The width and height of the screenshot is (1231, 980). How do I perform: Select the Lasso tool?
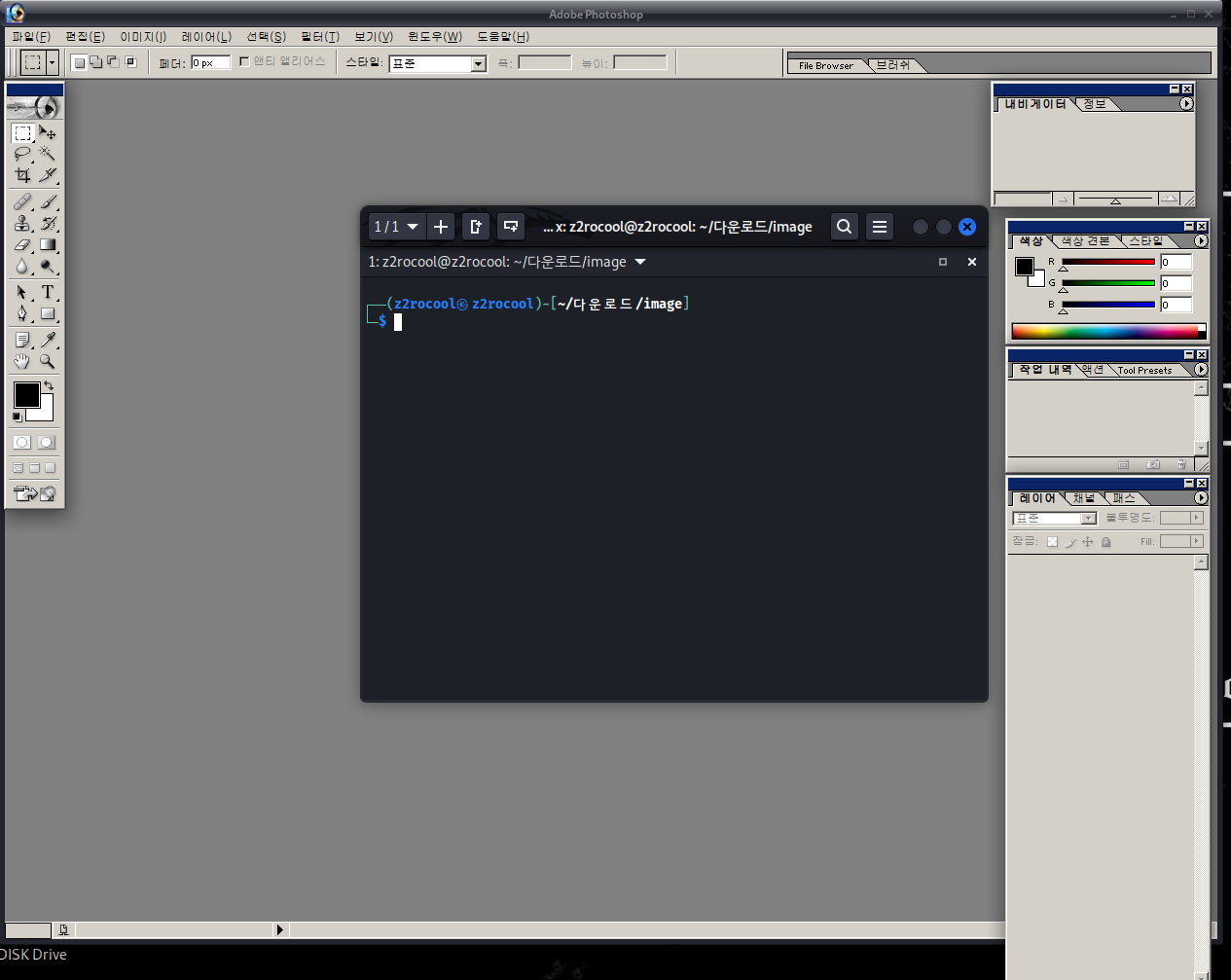pos(22,154)
